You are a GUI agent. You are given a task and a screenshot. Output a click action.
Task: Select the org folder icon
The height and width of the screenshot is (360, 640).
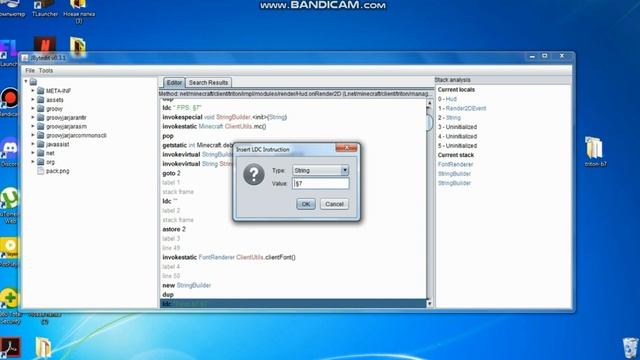coord(40,162)
